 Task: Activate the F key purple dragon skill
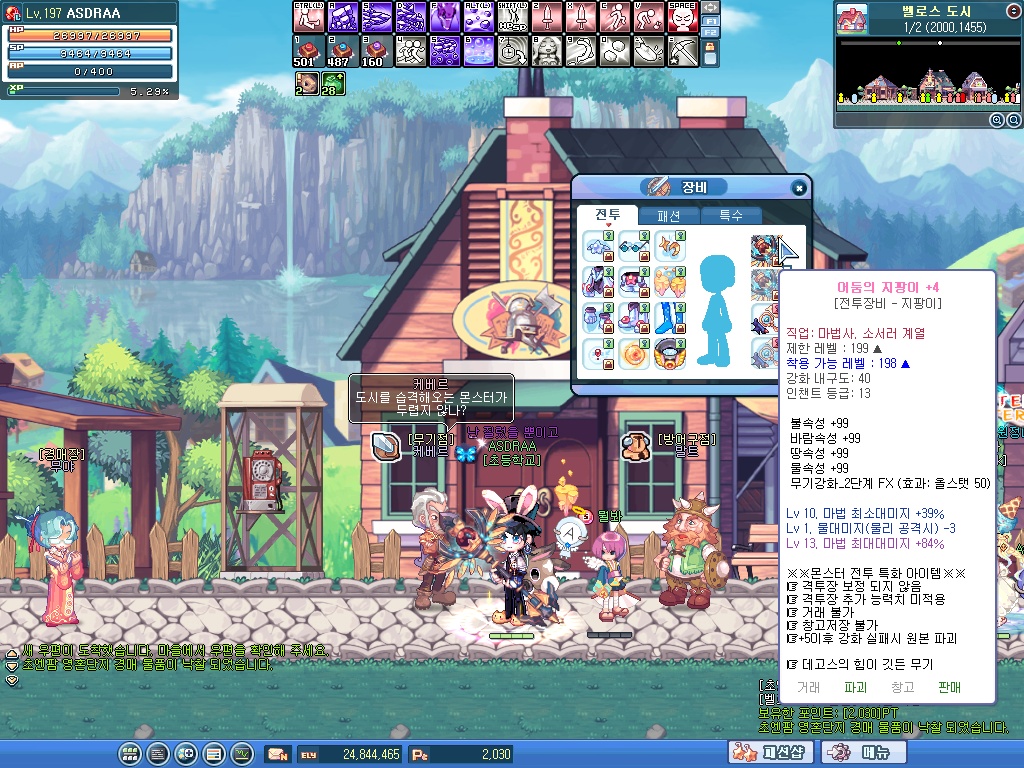pos(444,16)
